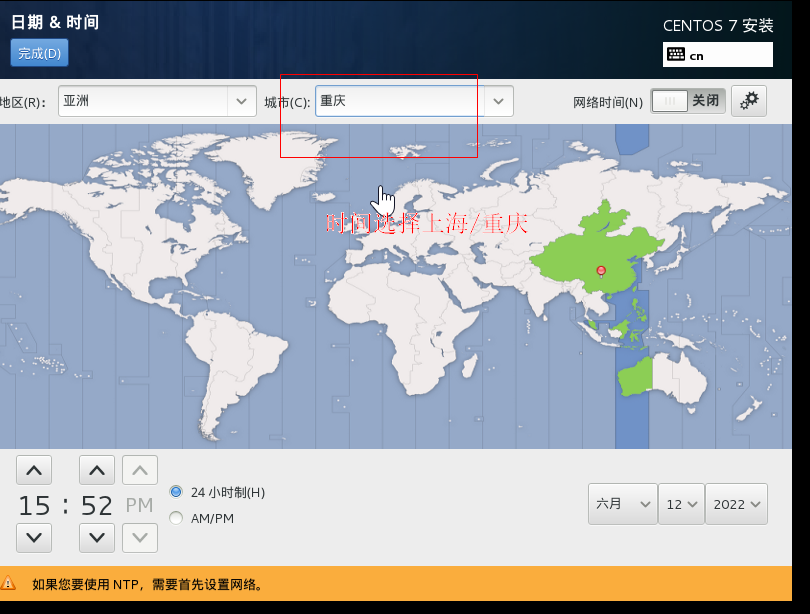
Task: Select the 24 小时制 radio button
Action: click(x=176, y=492)
